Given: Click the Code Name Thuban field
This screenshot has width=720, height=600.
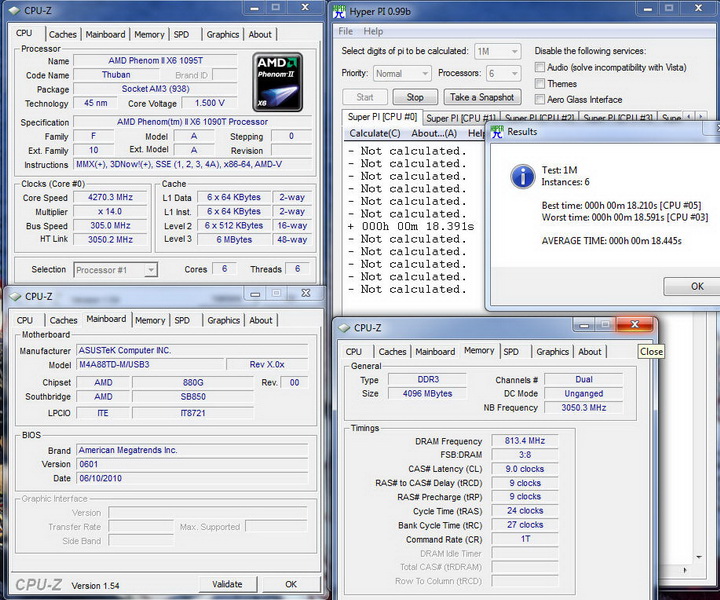Looking at the screenshot, I should [x=116, y=74].
